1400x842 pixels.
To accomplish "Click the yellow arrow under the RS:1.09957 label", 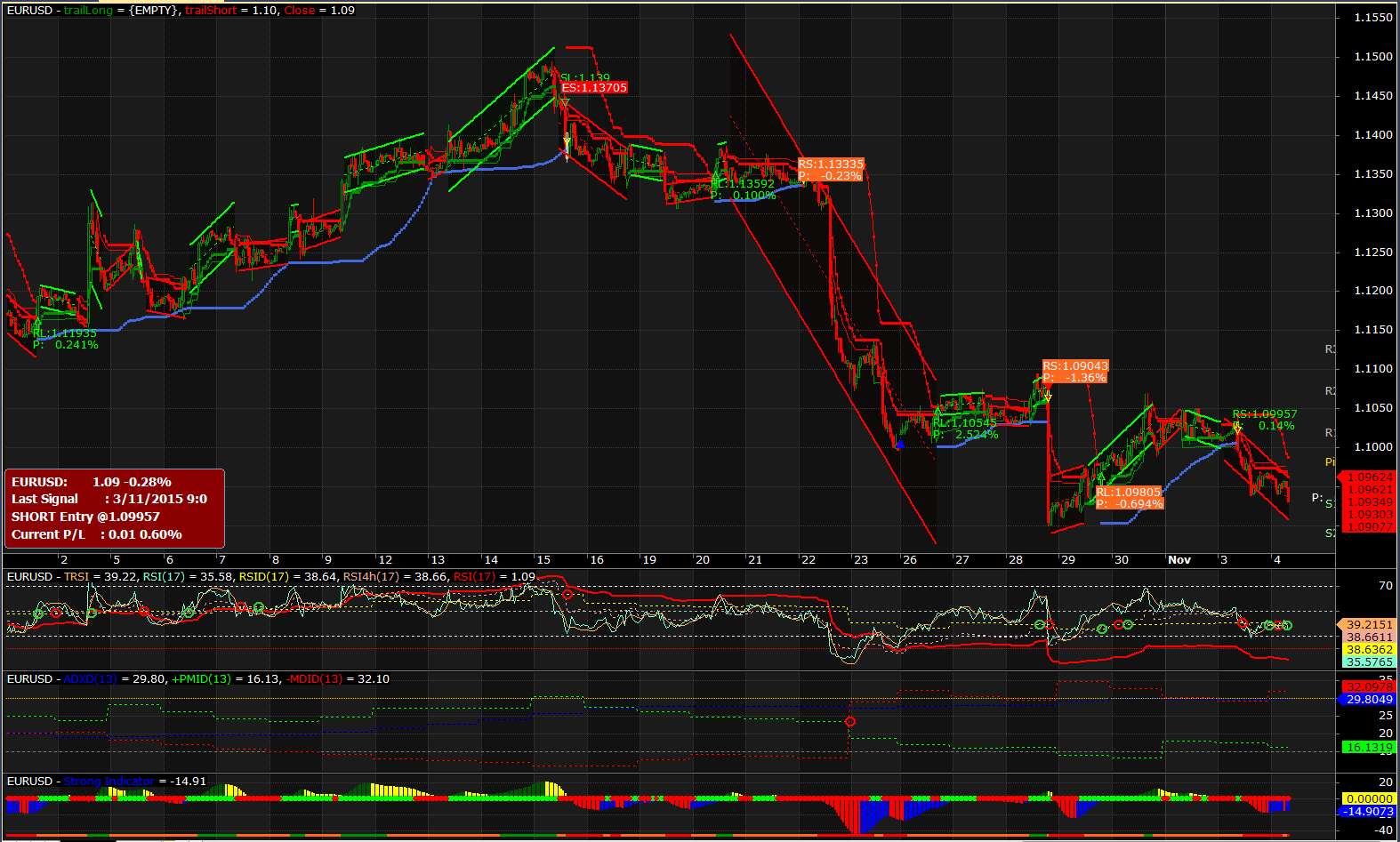I will tap(1237, 429).
